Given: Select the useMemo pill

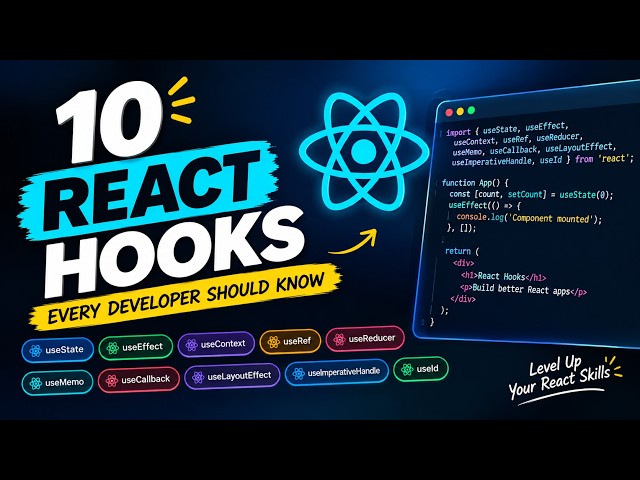Looking at the screenshot, I should 57,383.
